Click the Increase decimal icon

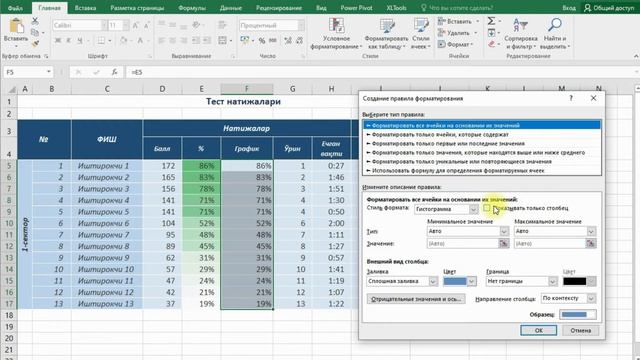click(x=288, y=40)
